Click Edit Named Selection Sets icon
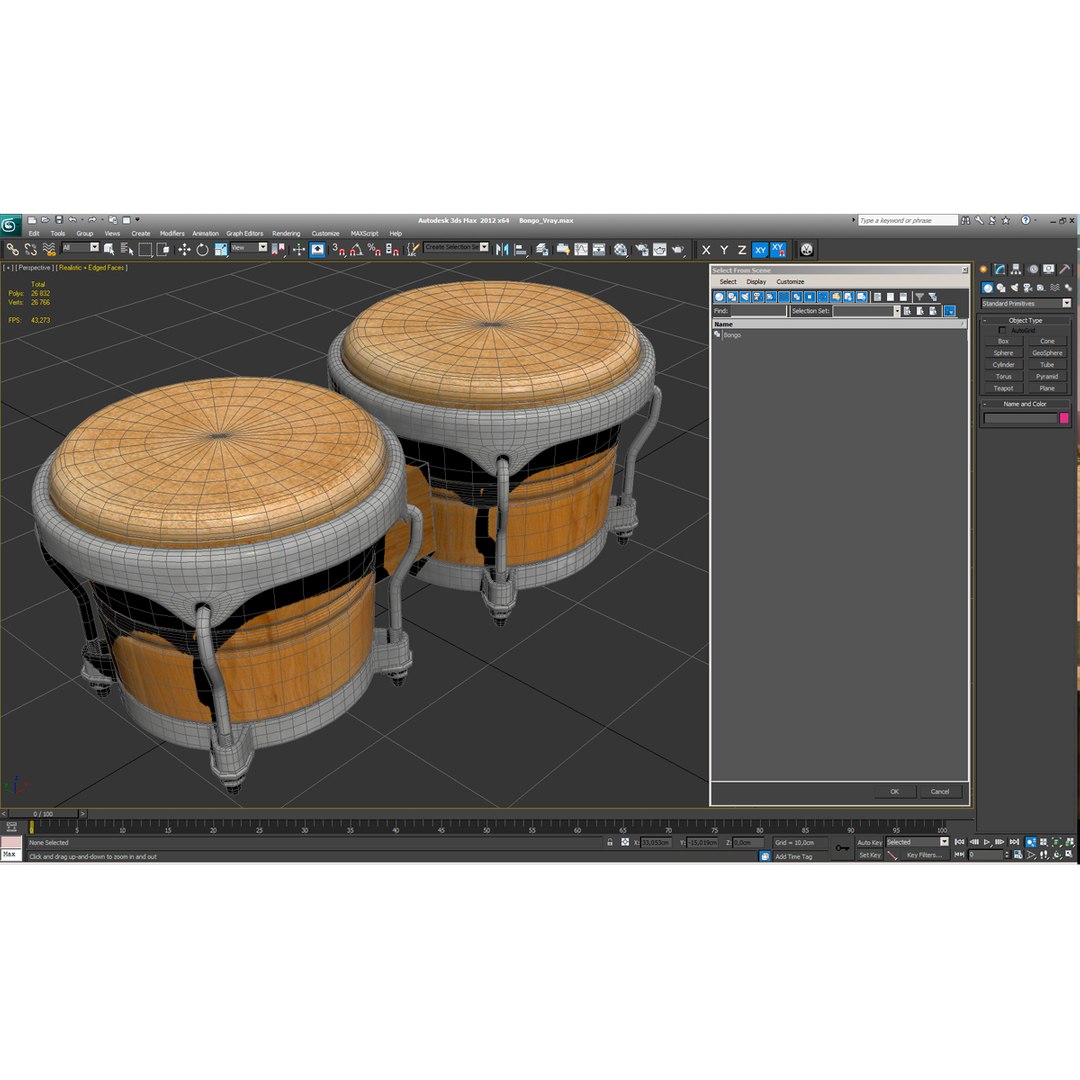This screenshot has width=1080, height=1080. point(412,249)
